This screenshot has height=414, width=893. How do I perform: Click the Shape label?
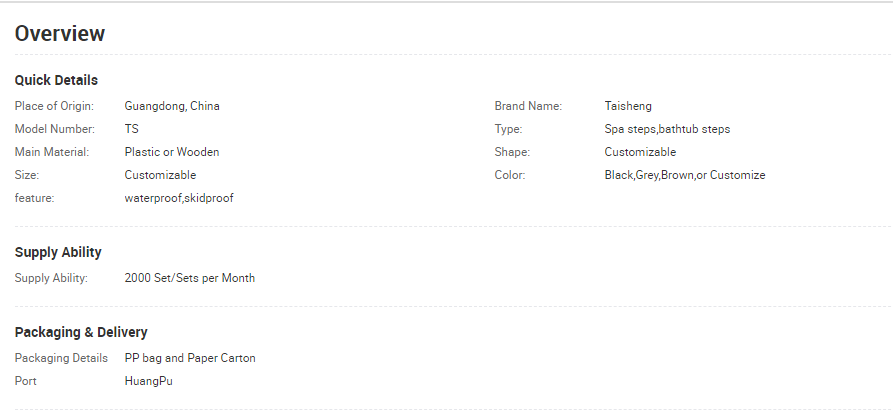coord(512,152)
